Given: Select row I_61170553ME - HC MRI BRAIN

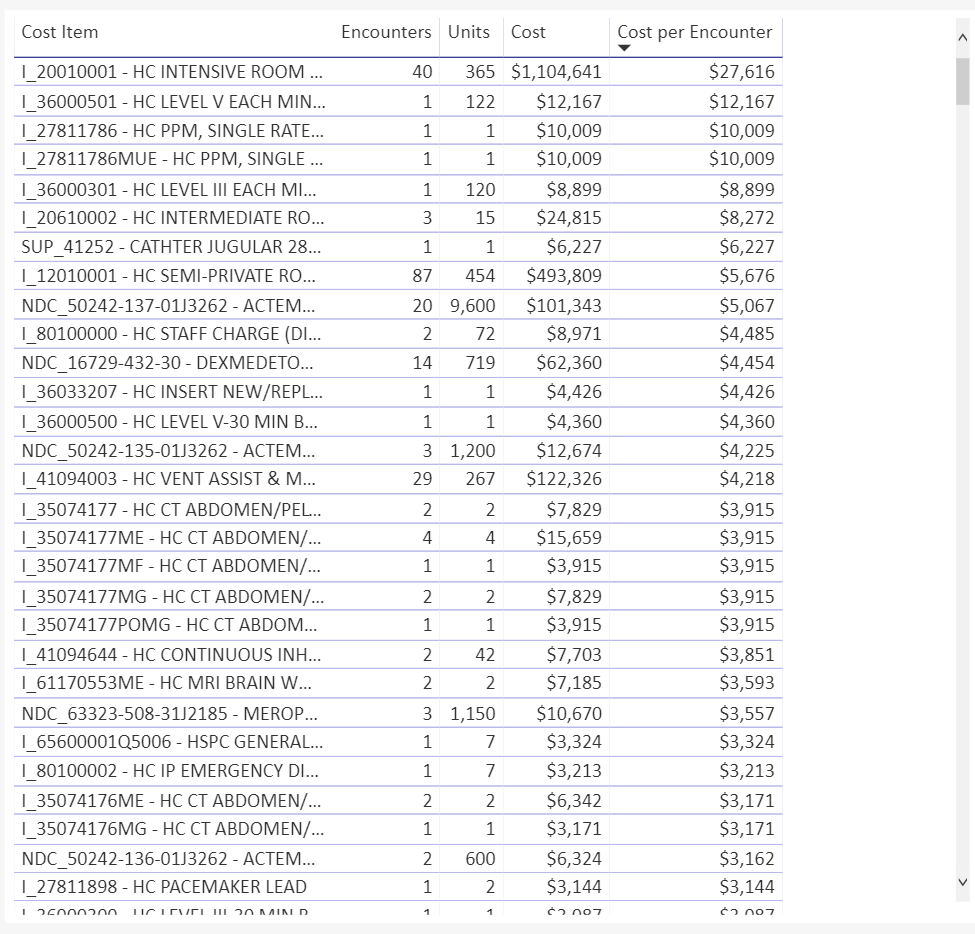Looking at the screenshot, I should click(x=398, y=683).
